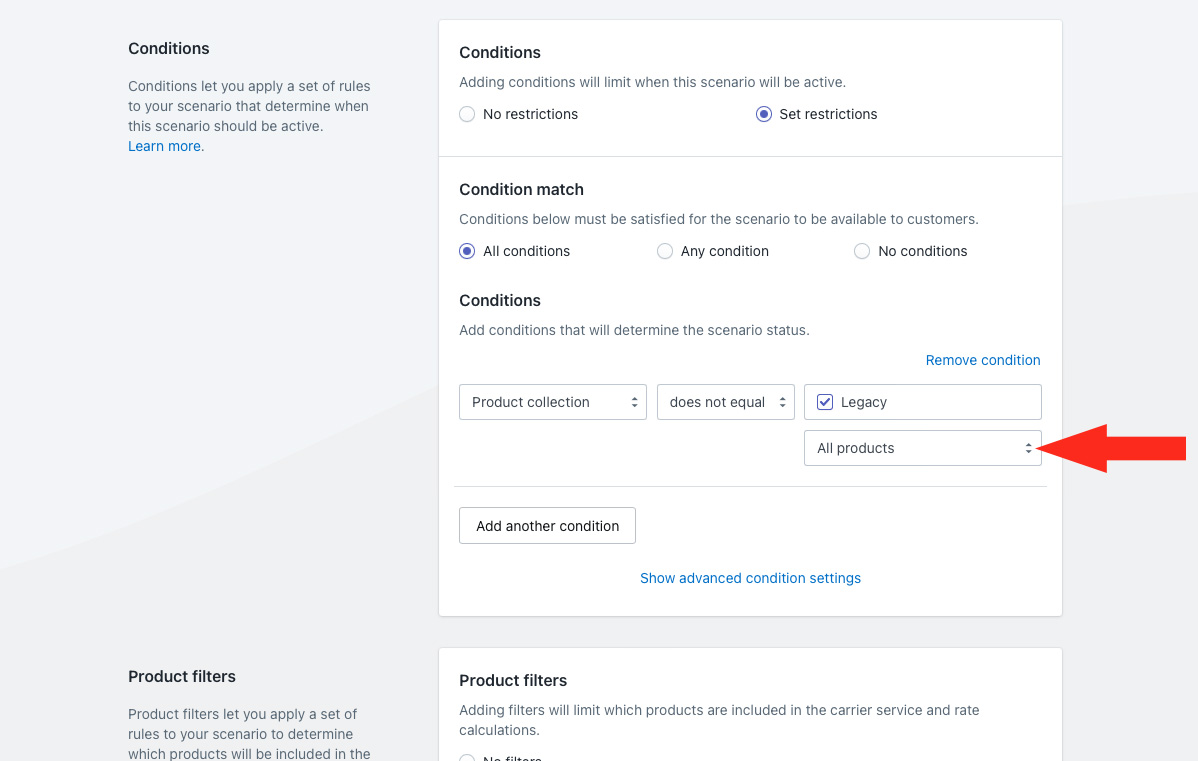
Task: Click the chevron arrows on All products select
Action: pyautogui.click(x=1028, y=449)
